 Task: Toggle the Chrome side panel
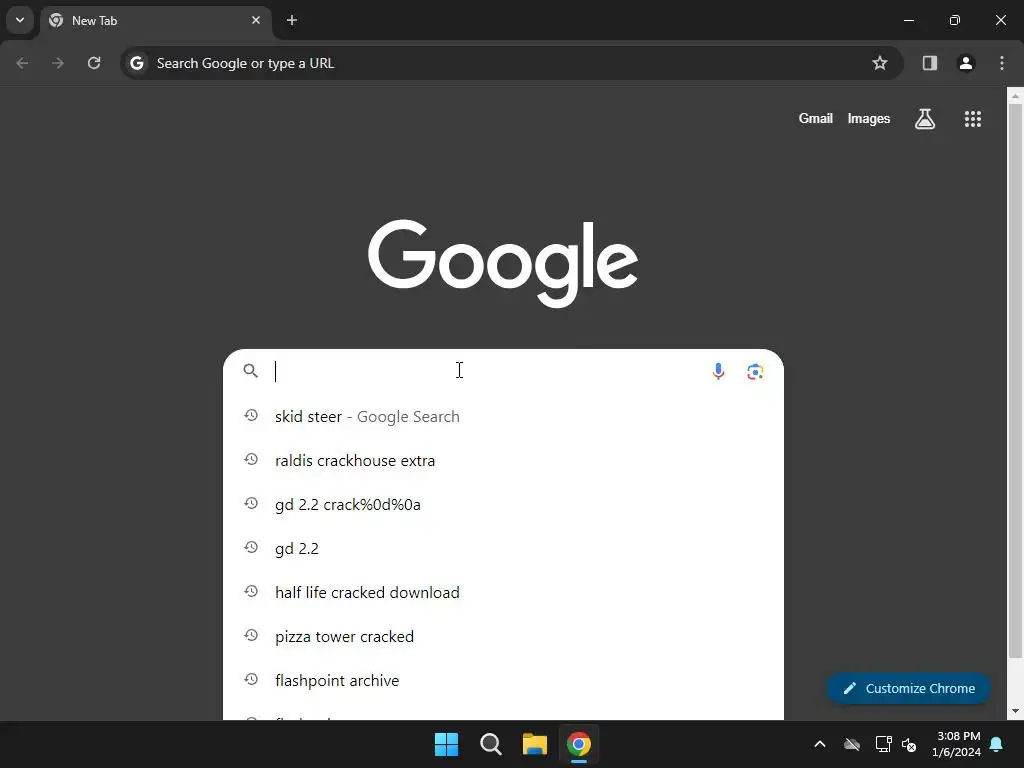click(x=930, y=63)
